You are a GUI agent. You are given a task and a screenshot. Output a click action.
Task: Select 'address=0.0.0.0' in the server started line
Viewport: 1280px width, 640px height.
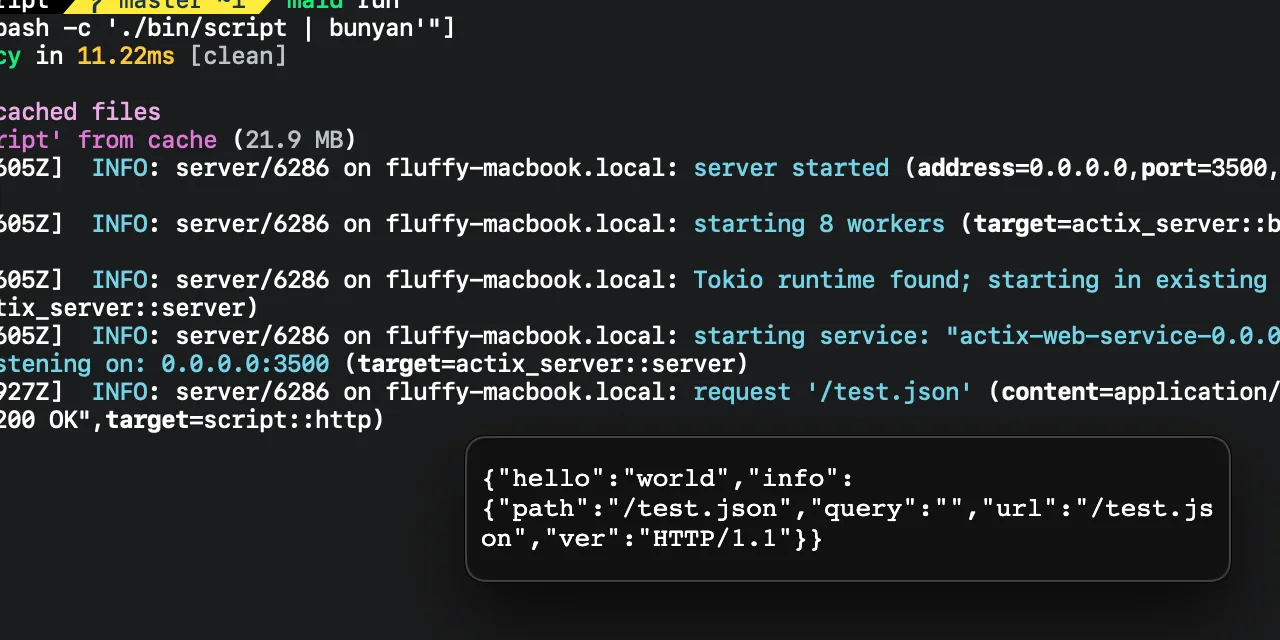click(x=1027, y=168)
